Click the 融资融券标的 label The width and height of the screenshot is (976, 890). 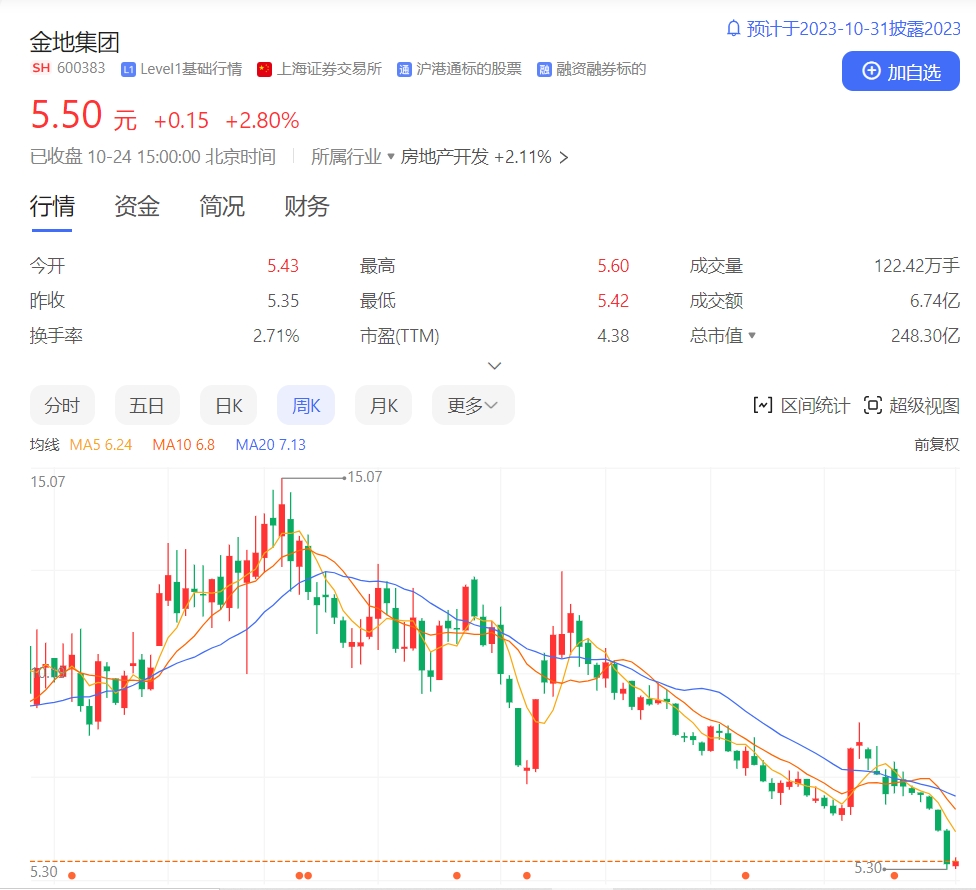click(x=601, y=69)
